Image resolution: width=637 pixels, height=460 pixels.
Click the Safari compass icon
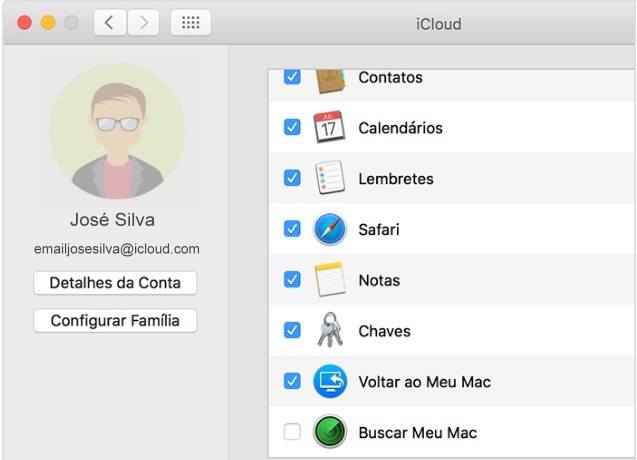click(x=329, y=230)
